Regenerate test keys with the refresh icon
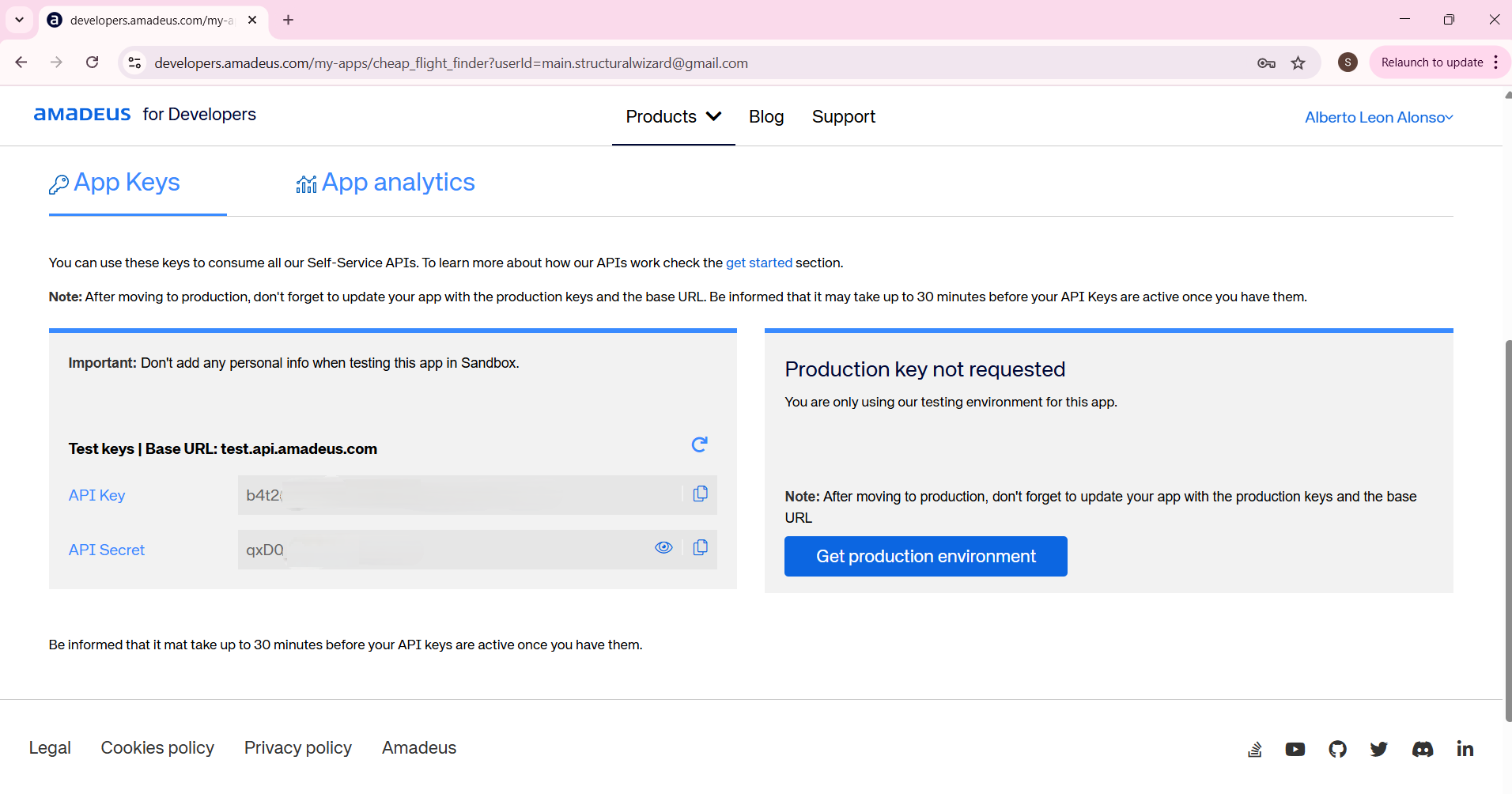Image resolution: width=1512 pixels, height=794 pixels. pyautogui.click(x=699, y=445)
